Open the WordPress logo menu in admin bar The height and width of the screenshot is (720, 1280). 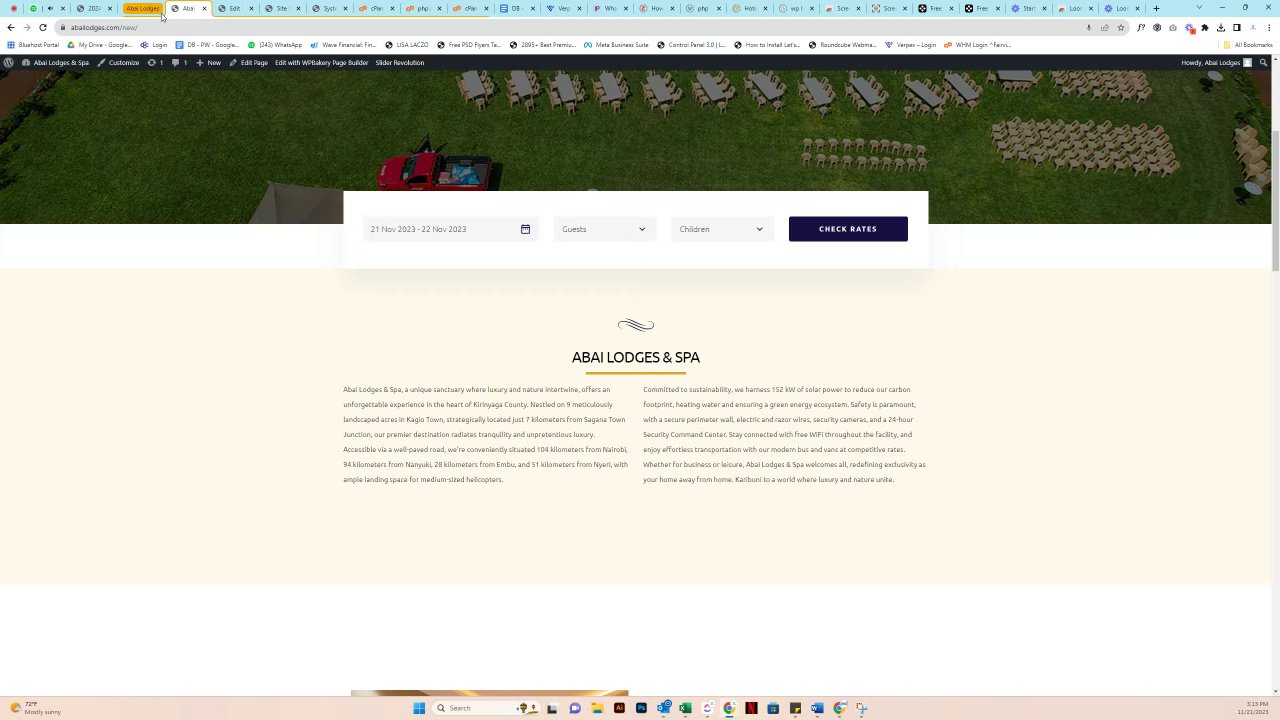8,62
